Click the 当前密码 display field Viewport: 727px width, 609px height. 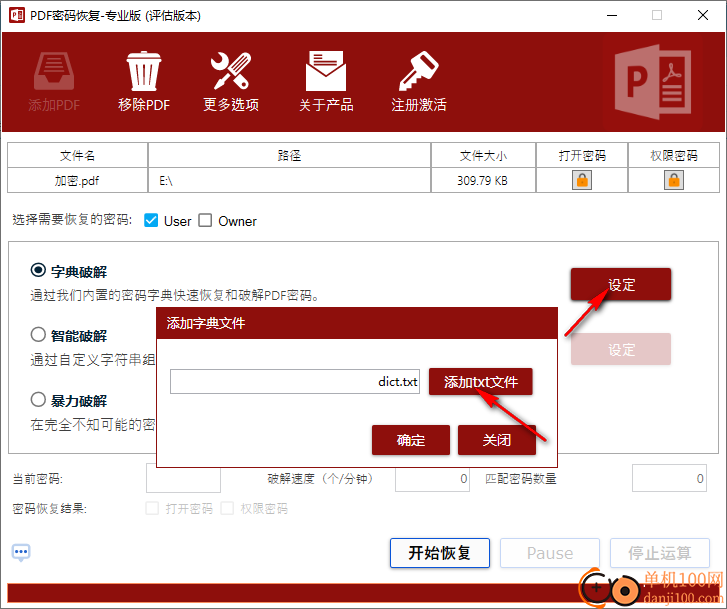click(183, 478)
